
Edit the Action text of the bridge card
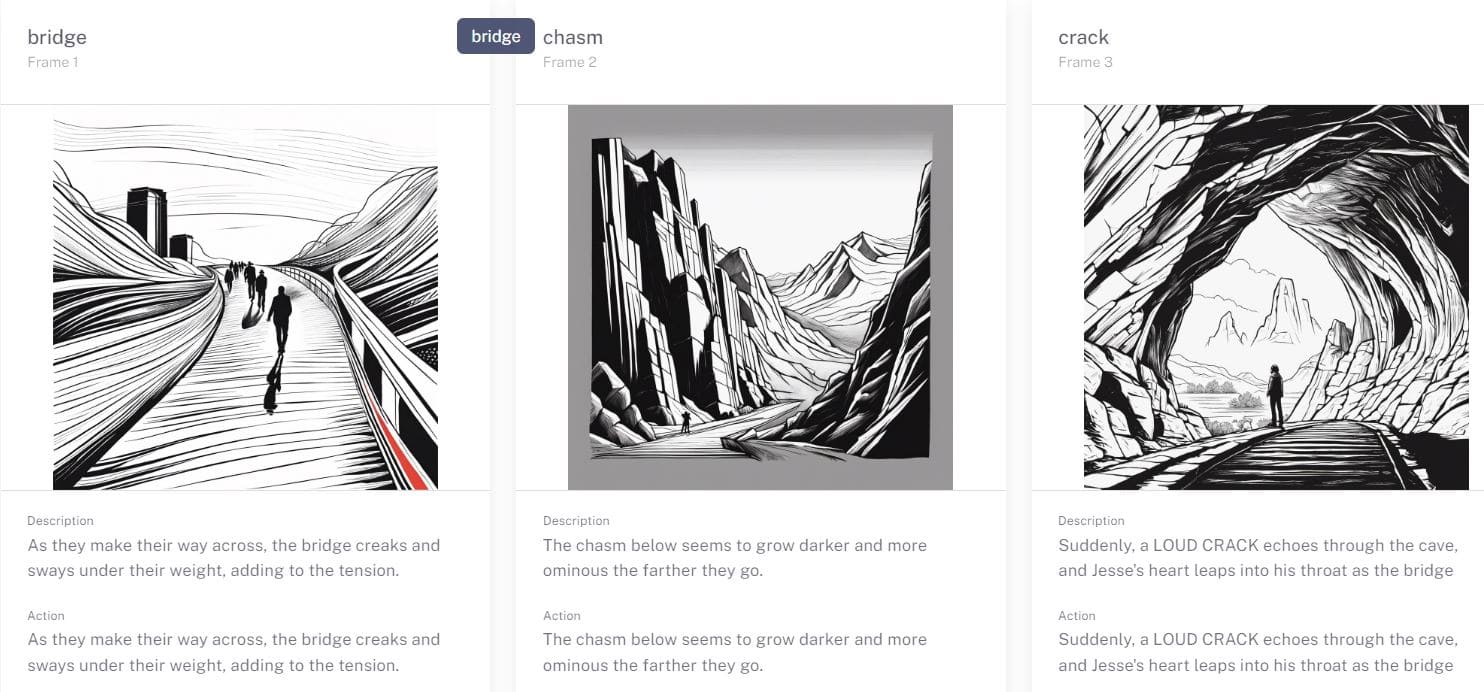[234, 652]
